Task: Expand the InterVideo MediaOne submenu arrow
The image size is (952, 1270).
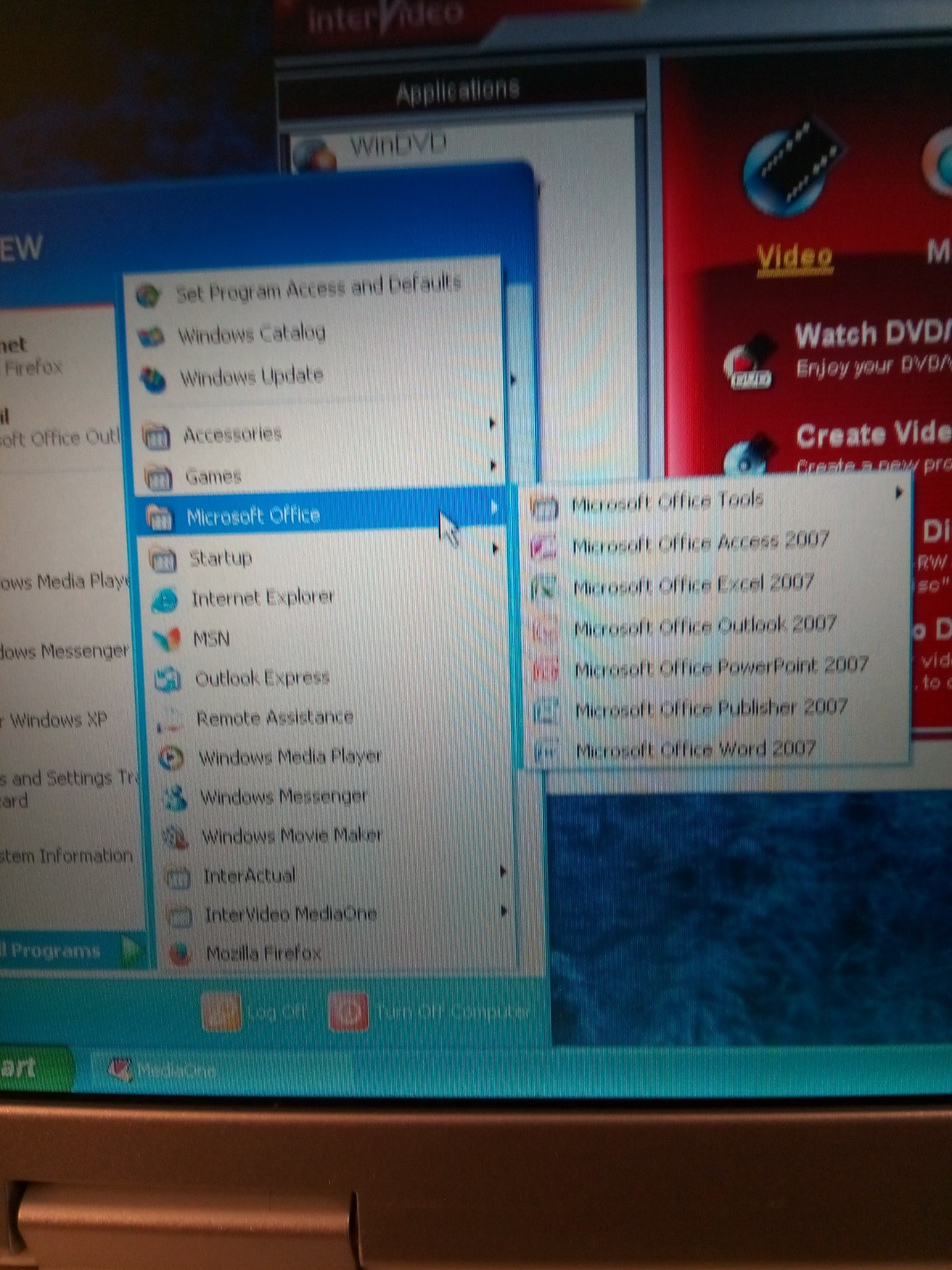Action: 504,911
